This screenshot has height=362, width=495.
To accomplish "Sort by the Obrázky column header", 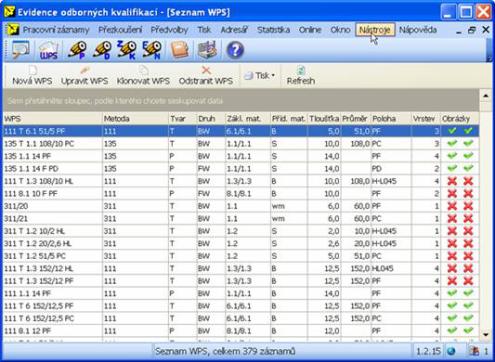I will tap(460, 119).
